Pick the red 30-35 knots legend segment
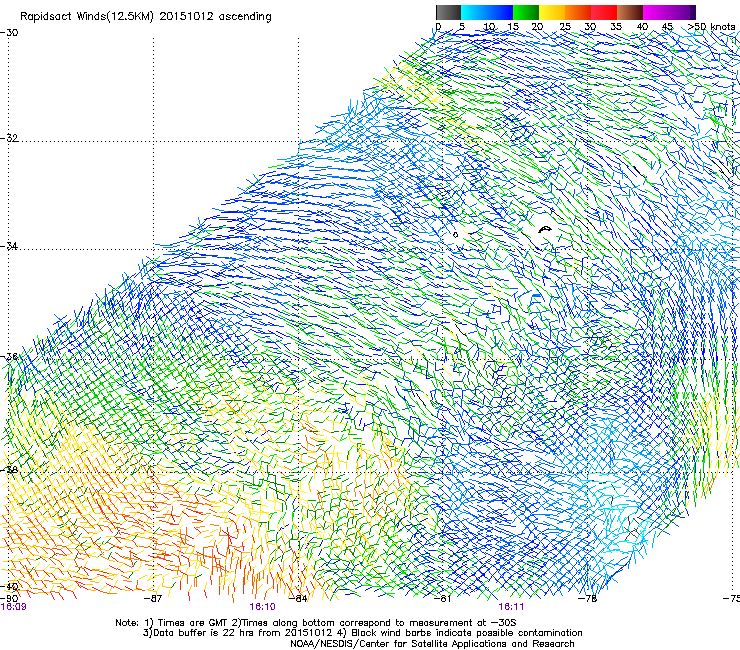 click(604, 12)
